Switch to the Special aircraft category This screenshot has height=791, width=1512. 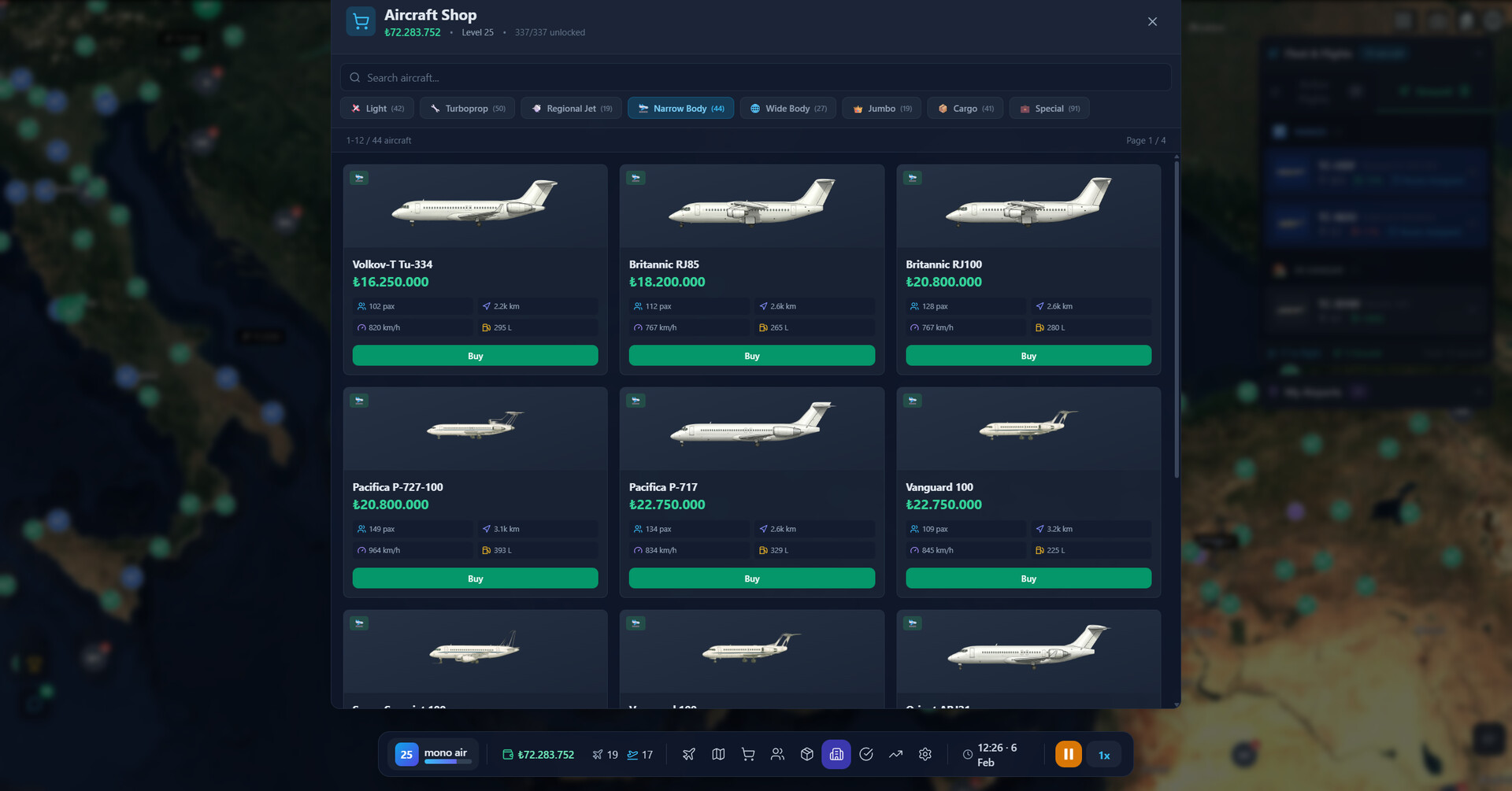[1049, 108]
